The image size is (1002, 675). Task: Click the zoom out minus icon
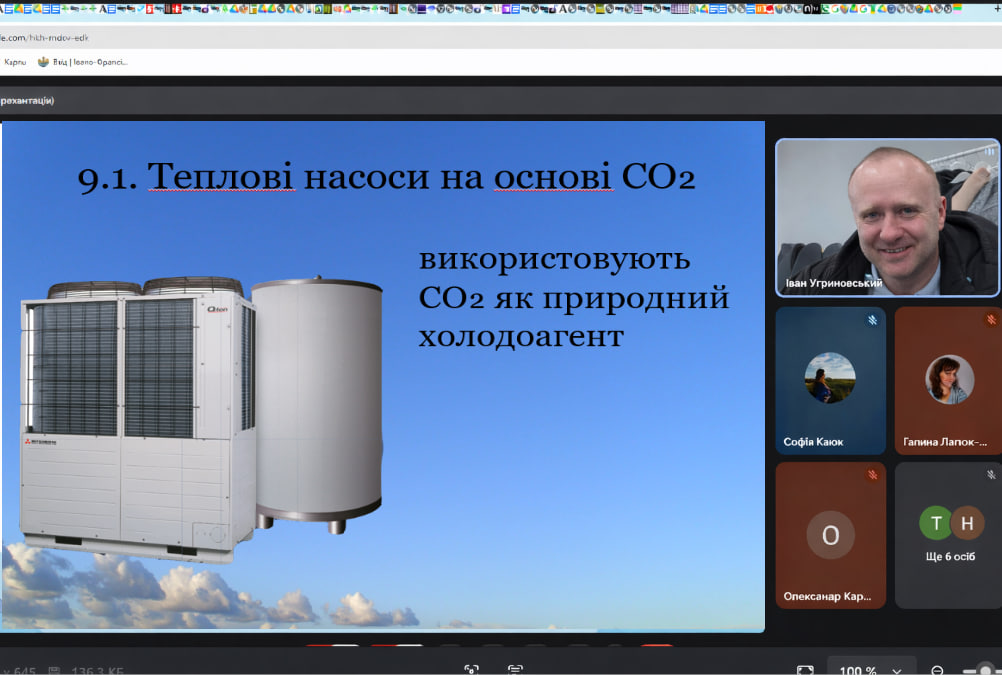click(x=937, y=670)
